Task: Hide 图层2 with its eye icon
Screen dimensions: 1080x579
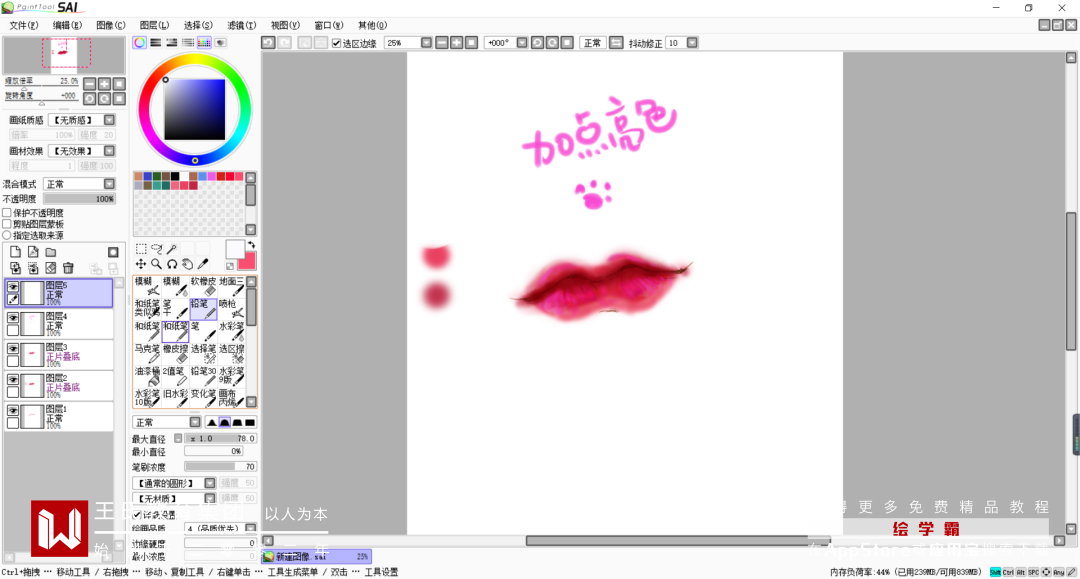Action: 13,379
